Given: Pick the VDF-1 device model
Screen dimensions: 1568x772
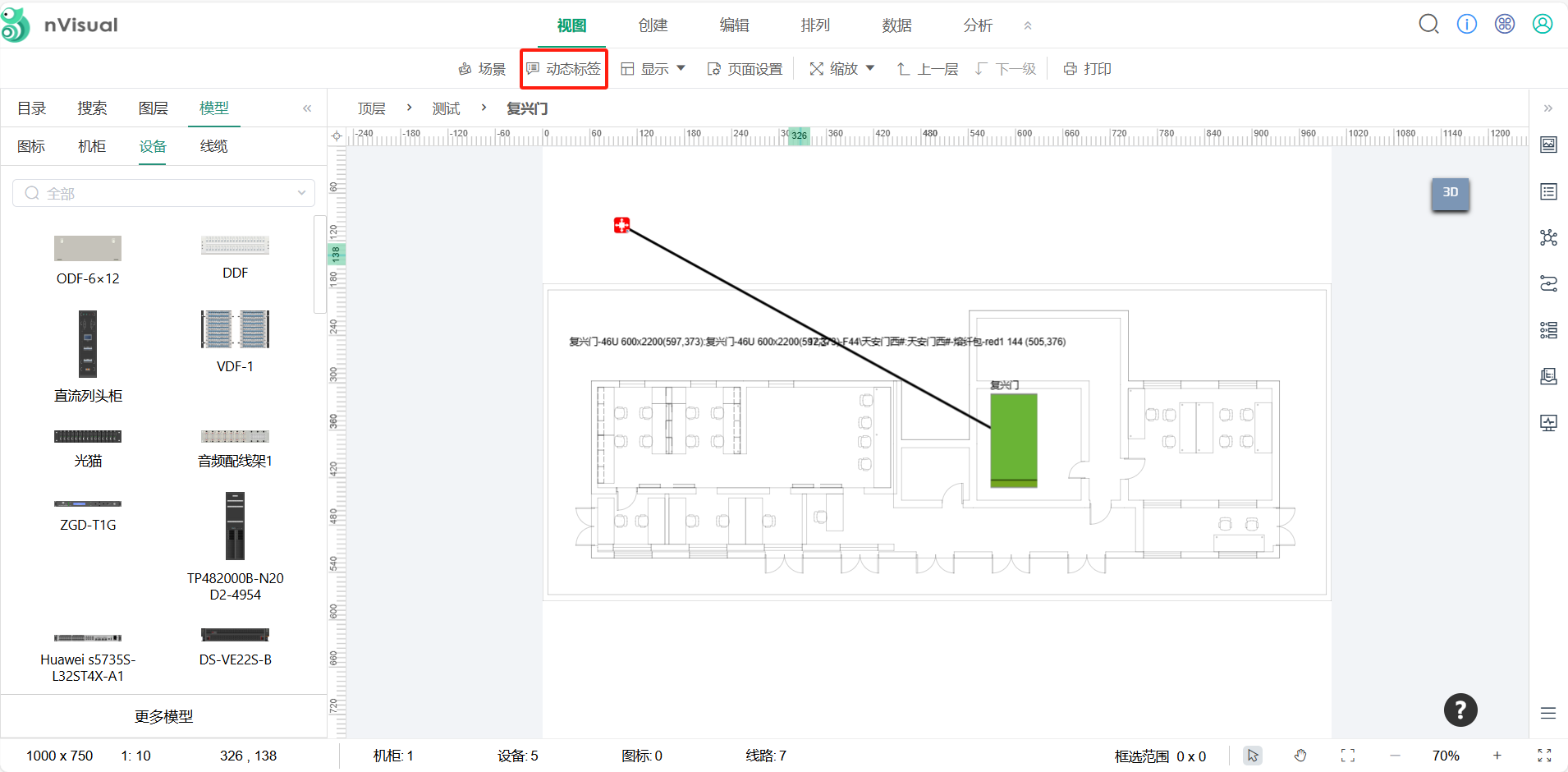Looking at the screenshot, I should coord(235,342).
